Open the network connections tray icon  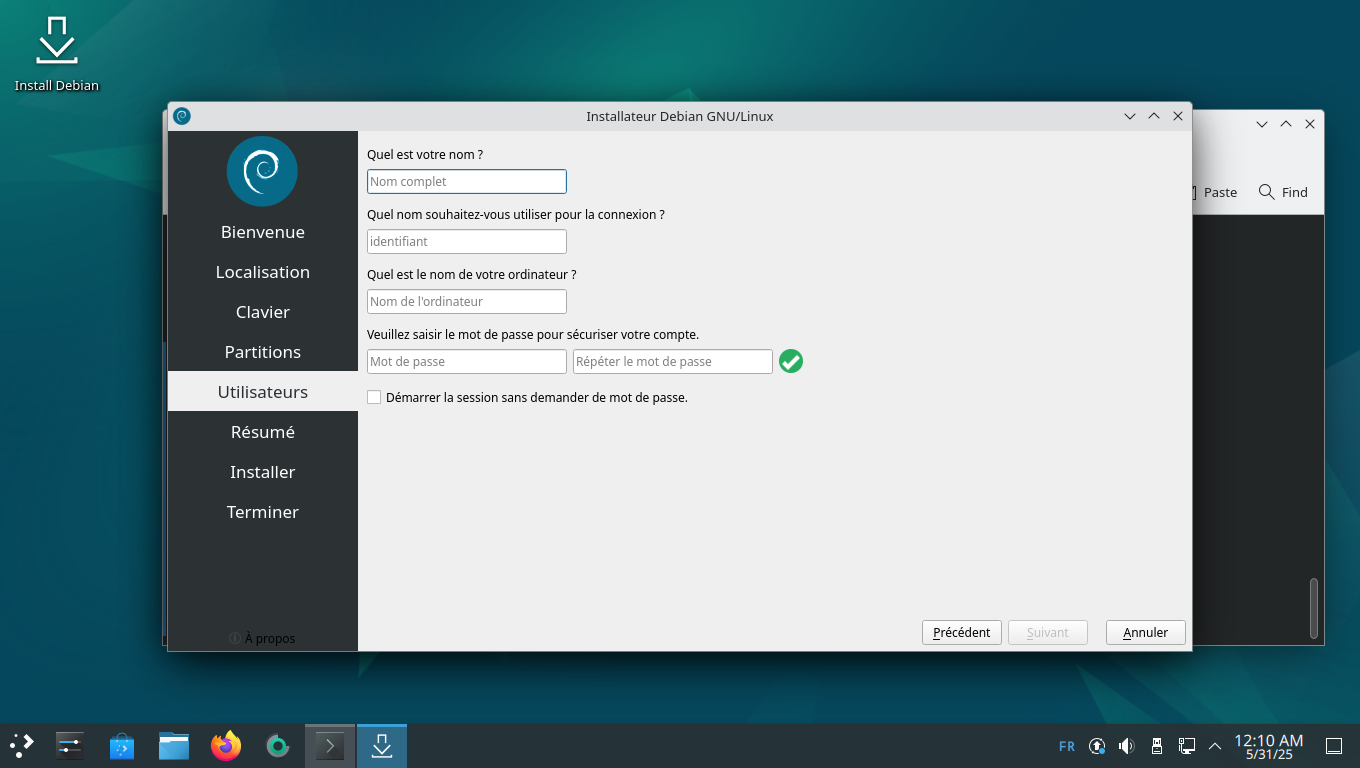[1187, 746]
